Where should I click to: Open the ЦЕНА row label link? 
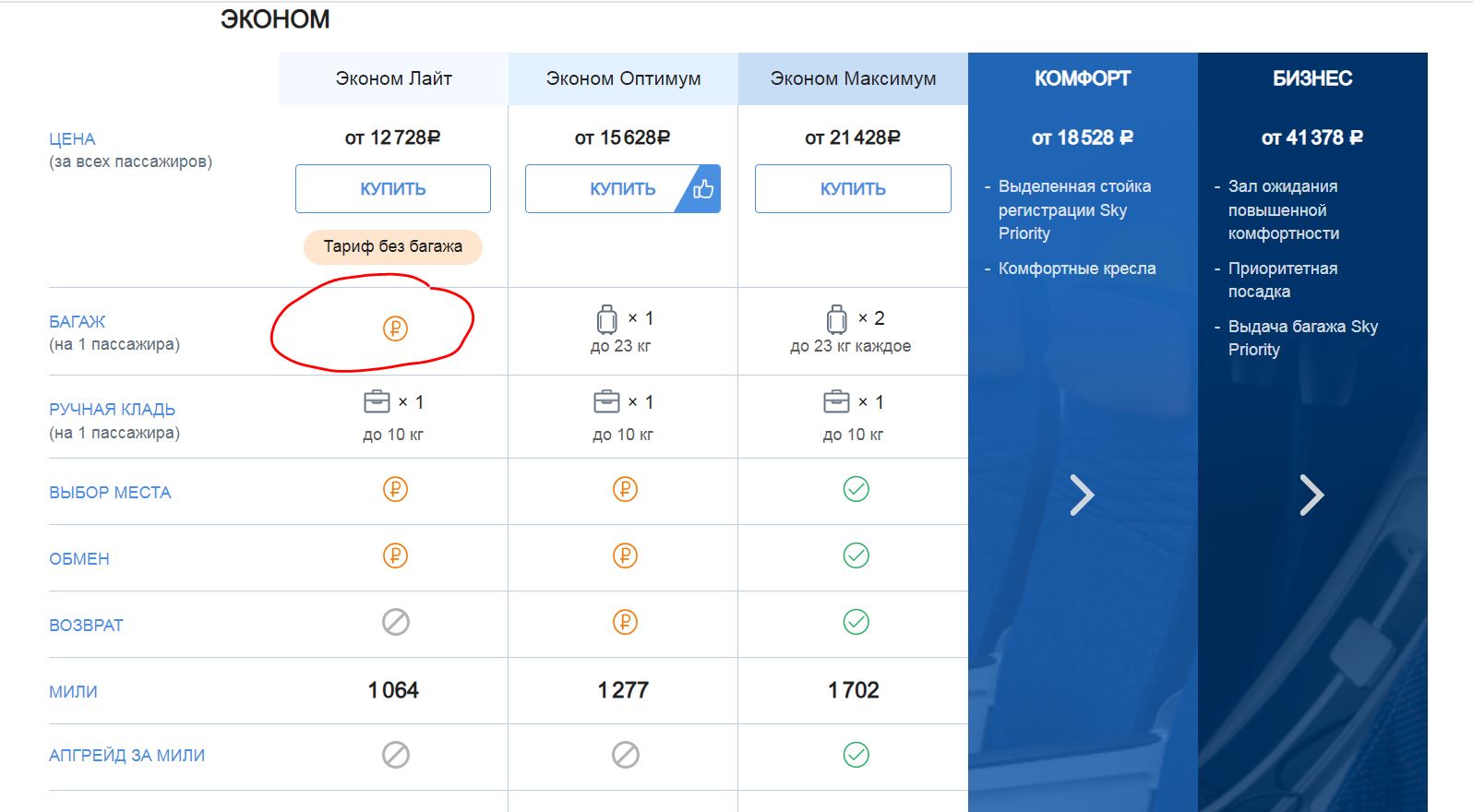coord(72,139)
